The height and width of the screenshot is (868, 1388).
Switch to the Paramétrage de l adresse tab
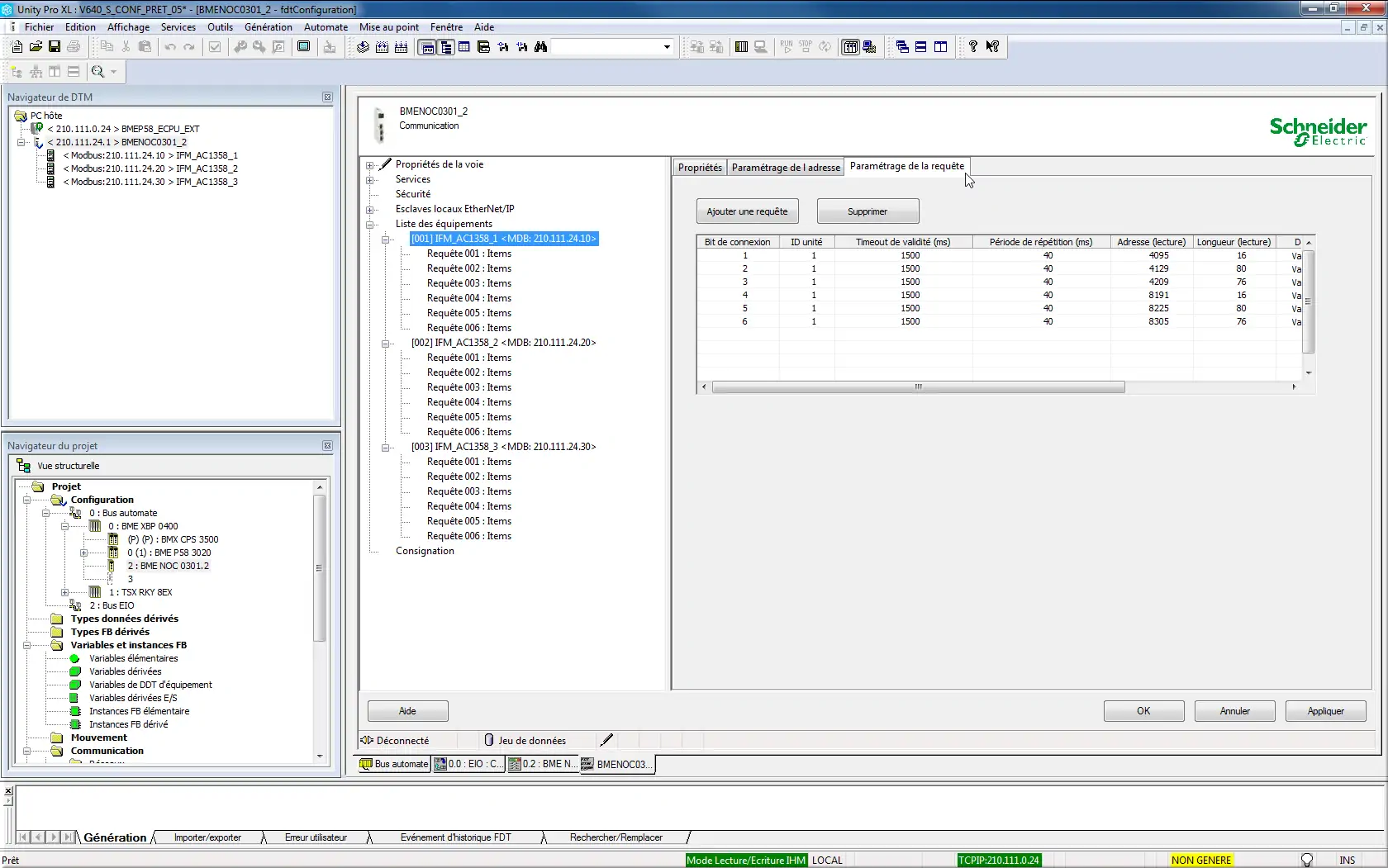[x=786, y=168]
